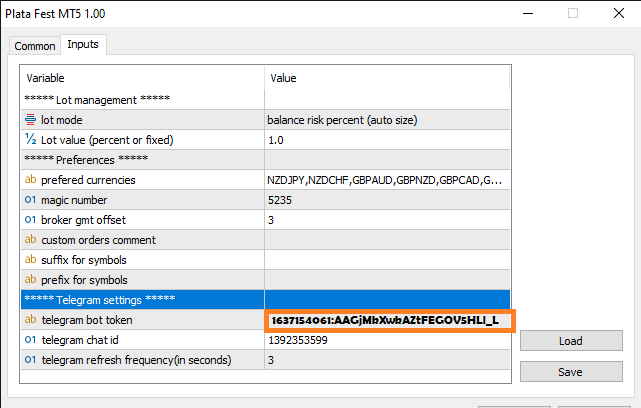Image resolution: width=641 pixels, height=408 pixels.
Task: Select the Inputs tab
Action: tap(83, 44)
